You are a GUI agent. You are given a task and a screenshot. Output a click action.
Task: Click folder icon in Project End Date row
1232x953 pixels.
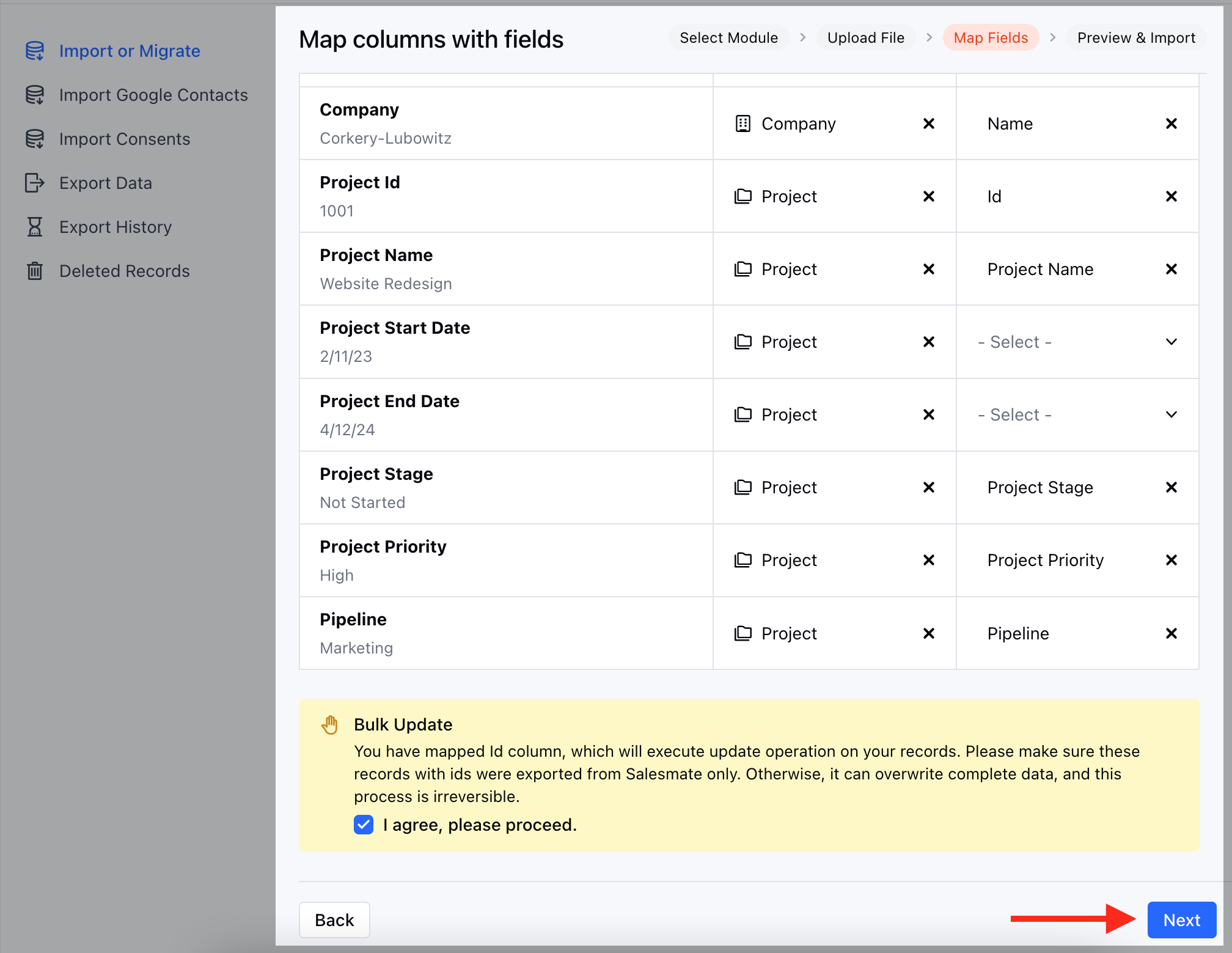[743, 415]
